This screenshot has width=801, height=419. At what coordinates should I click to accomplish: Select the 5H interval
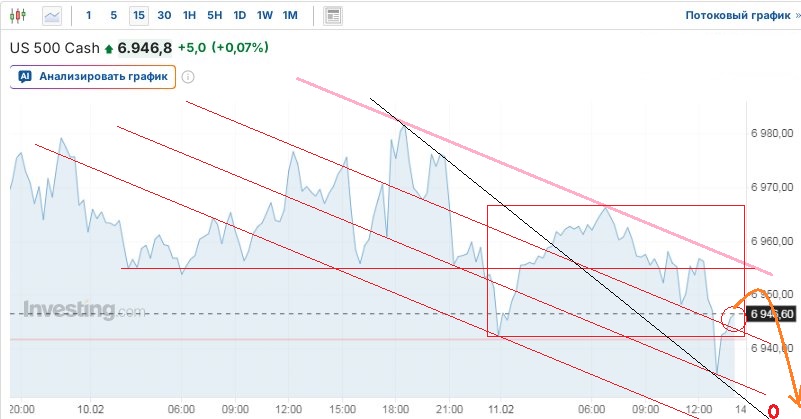pos(214,16)
